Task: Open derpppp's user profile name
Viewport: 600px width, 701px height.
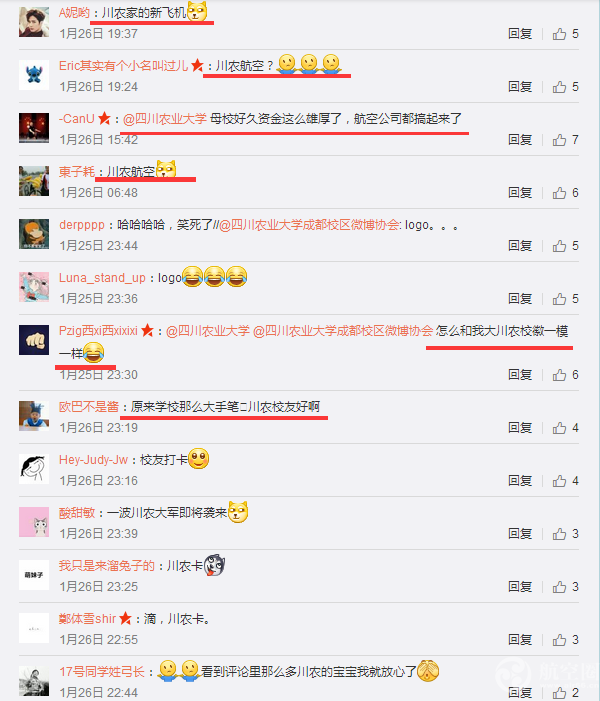Action: pyautogui.click(x=82, y=225)
